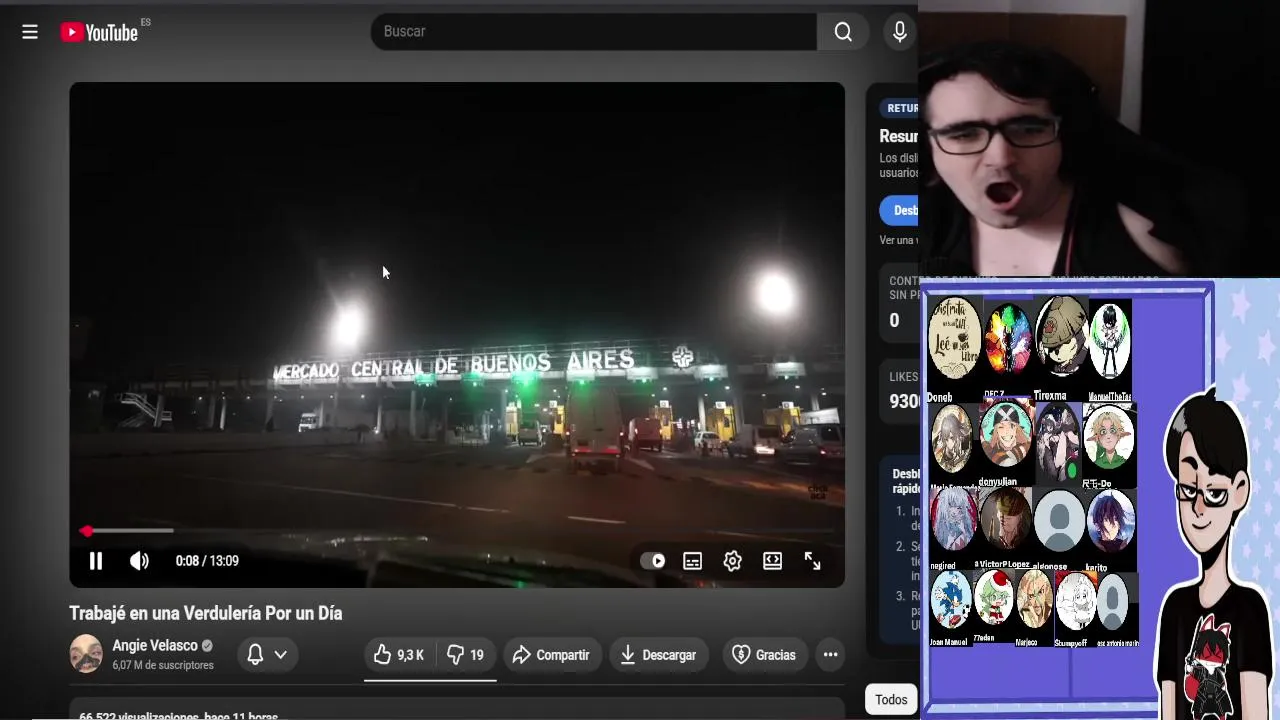Viewport: 1280px width, 720px height.
Task: Click the 6,07 M de suscriptores text
Action: tap(163, 665)
